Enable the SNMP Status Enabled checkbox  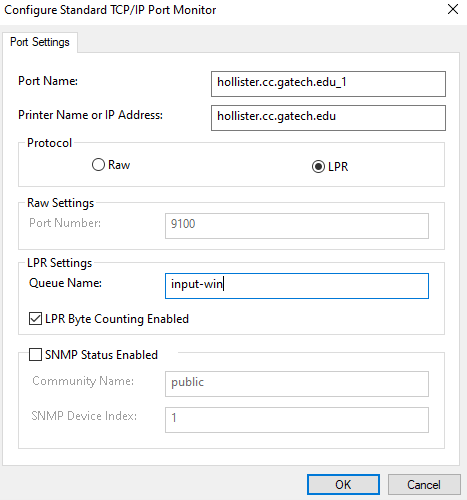click(35, 355)
